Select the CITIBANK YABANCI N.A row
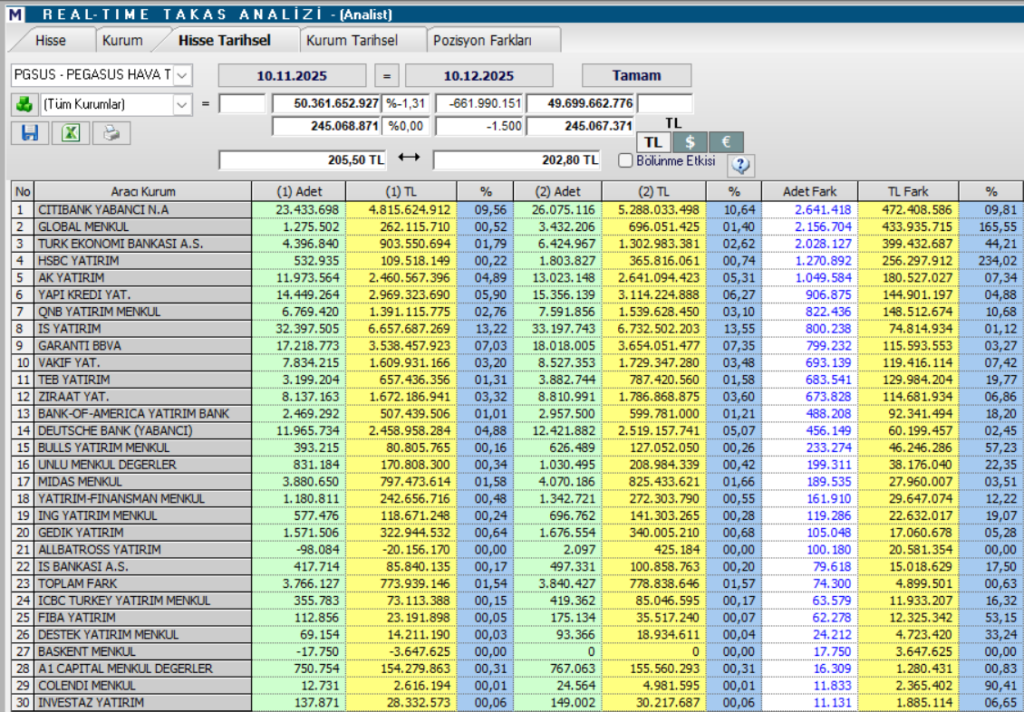Viewport: 1024px width, 712px height. (150, 209)
